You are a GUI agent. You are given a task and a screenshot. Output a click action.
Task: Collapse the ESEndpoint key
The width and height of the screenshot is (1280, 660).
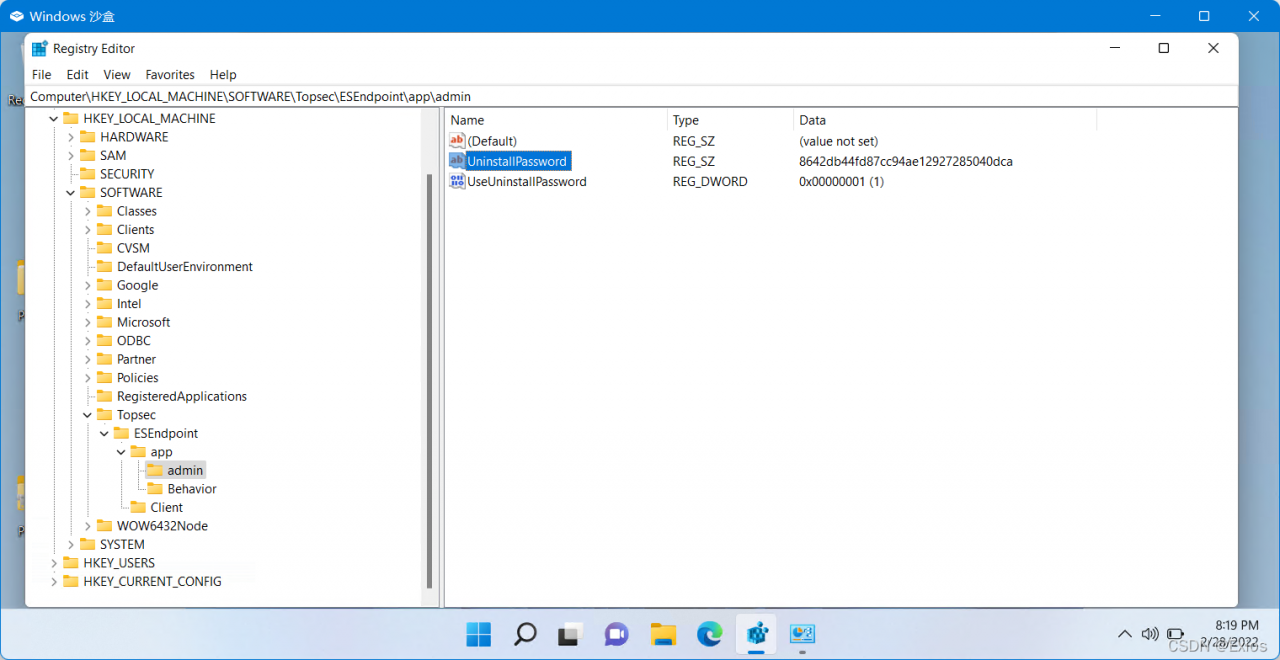105,433
